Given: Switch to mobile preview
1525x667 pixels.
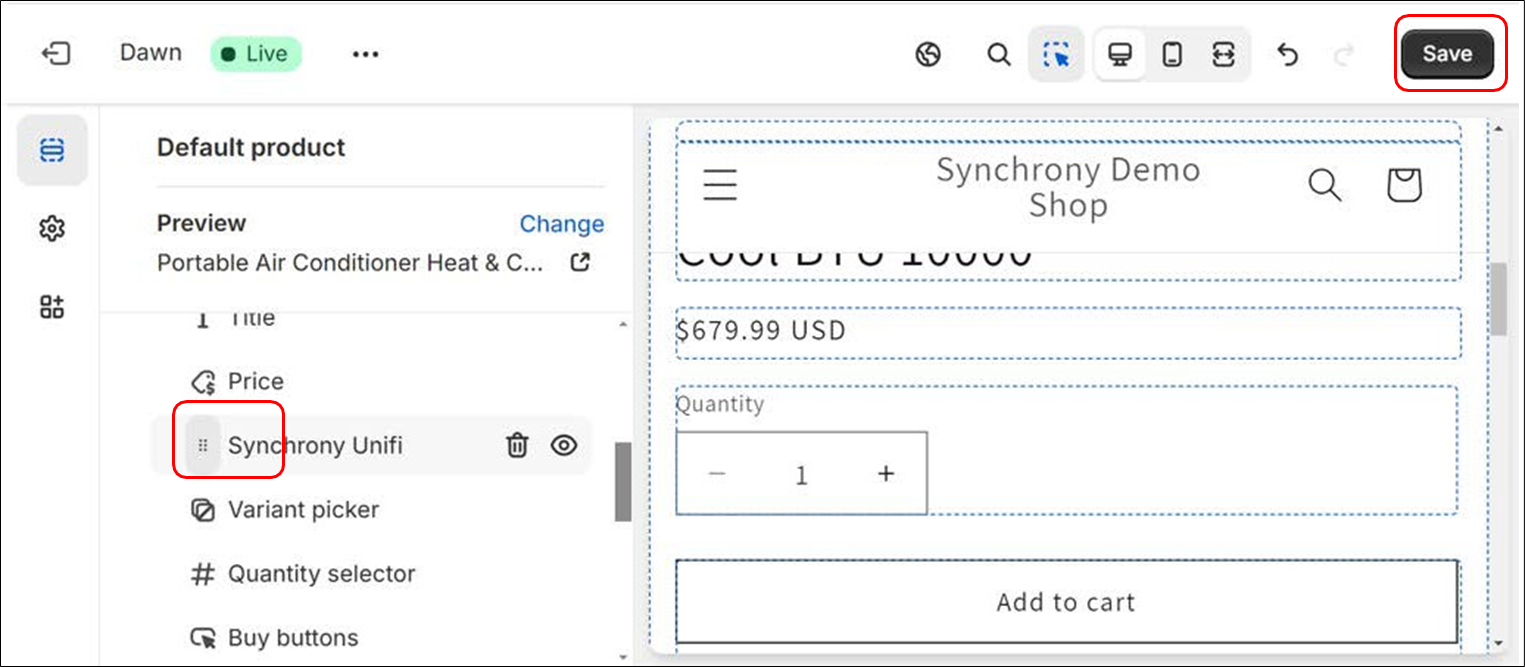Looking at the screenshot, I should point(1172,54).
